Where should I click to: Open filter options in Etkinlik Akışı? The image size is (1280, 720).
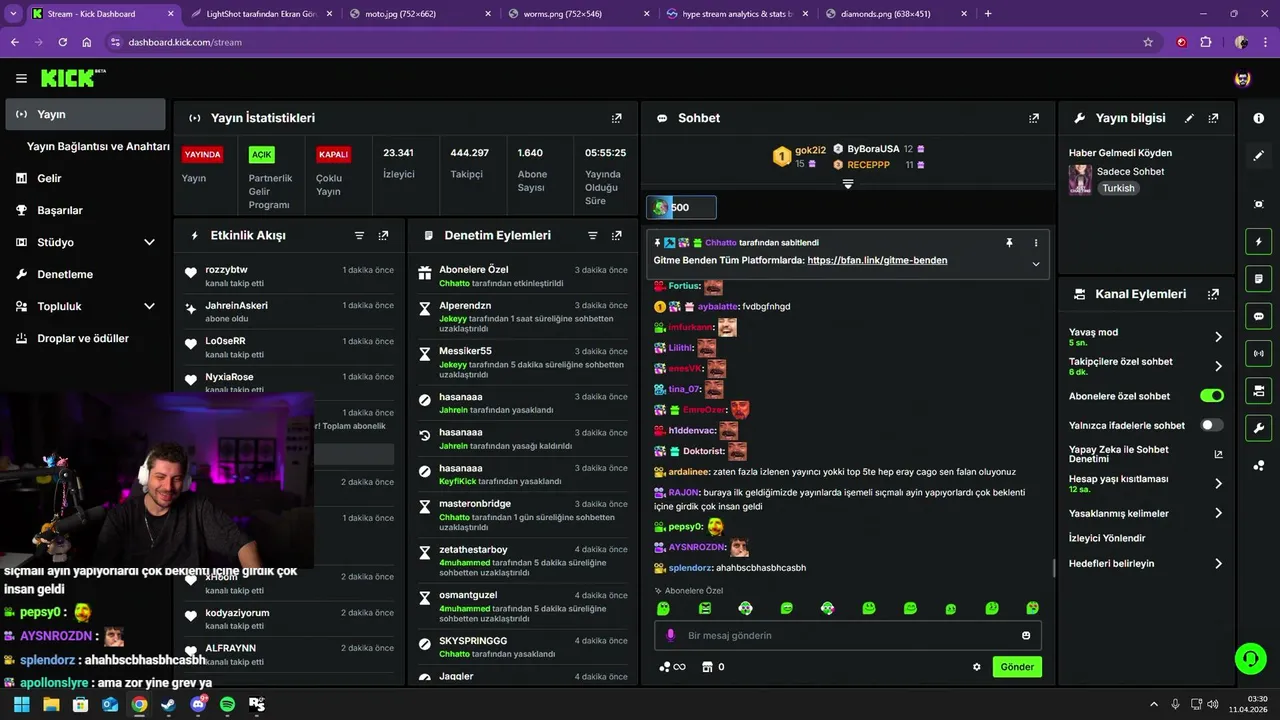point(359,236)
